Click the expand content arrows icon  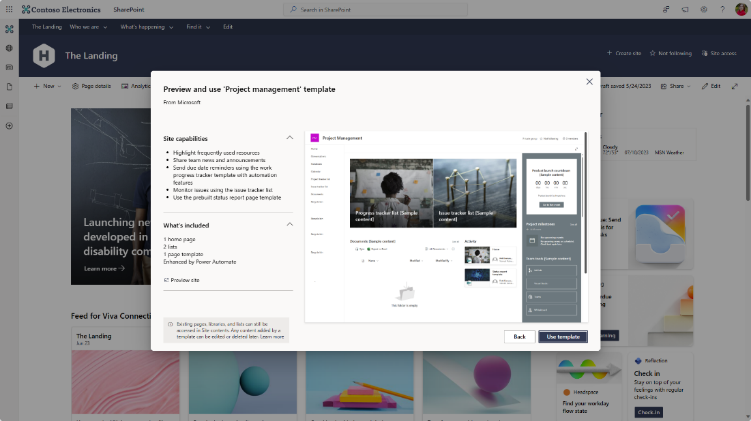click(735, 86)
